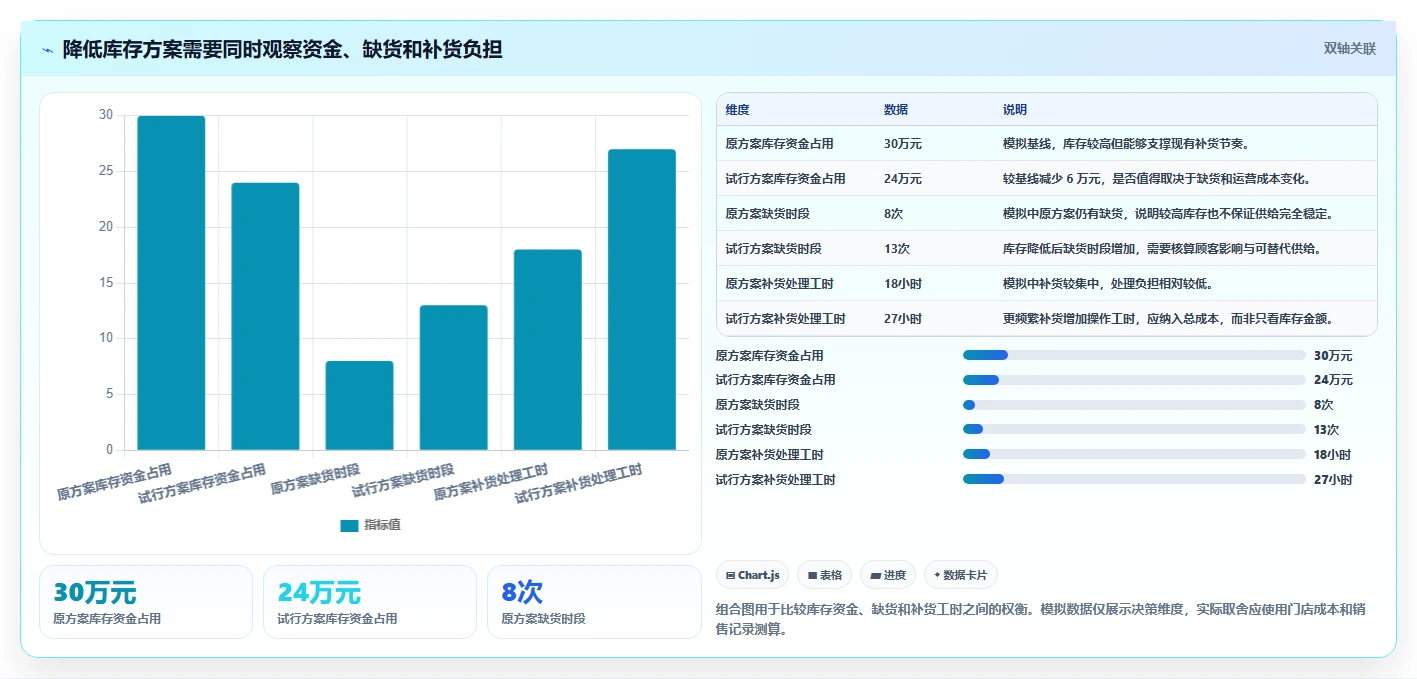Click table value 27小时

903,319
